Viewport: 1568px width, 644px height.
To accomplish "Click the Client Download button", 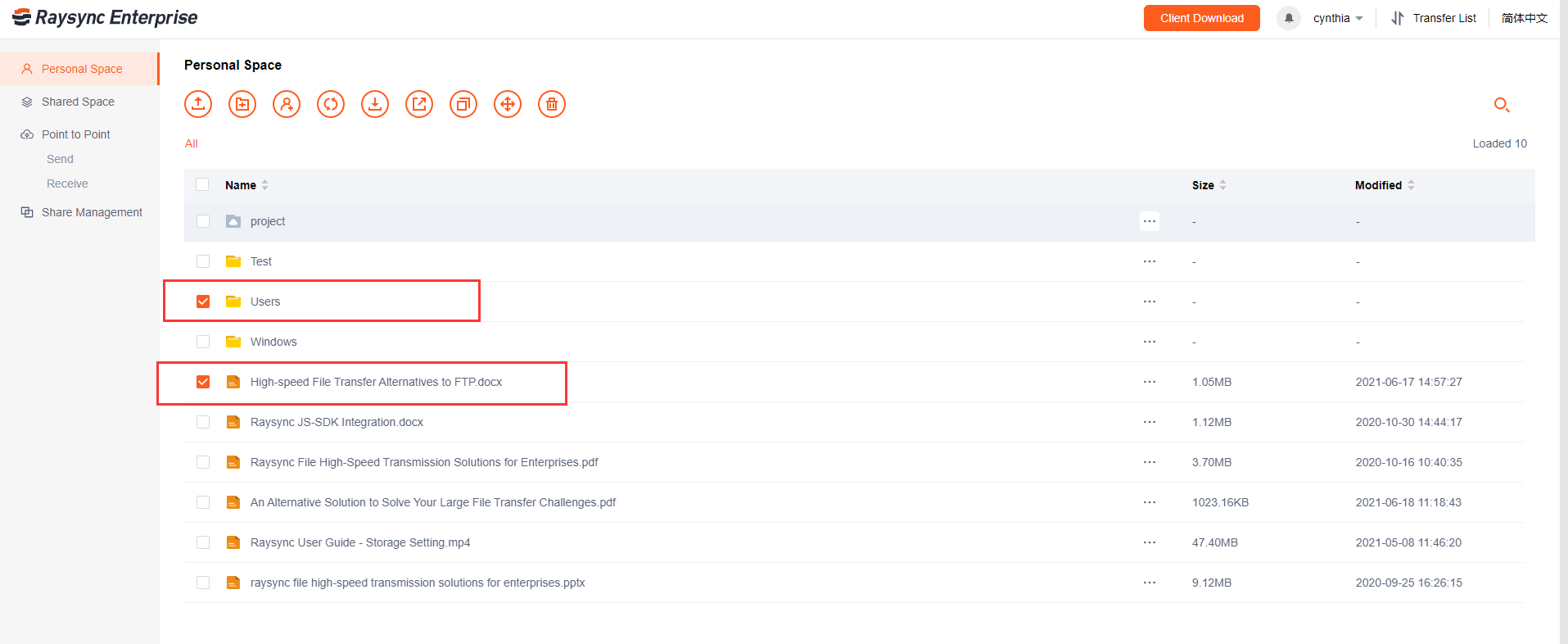I will point(1201,18).
